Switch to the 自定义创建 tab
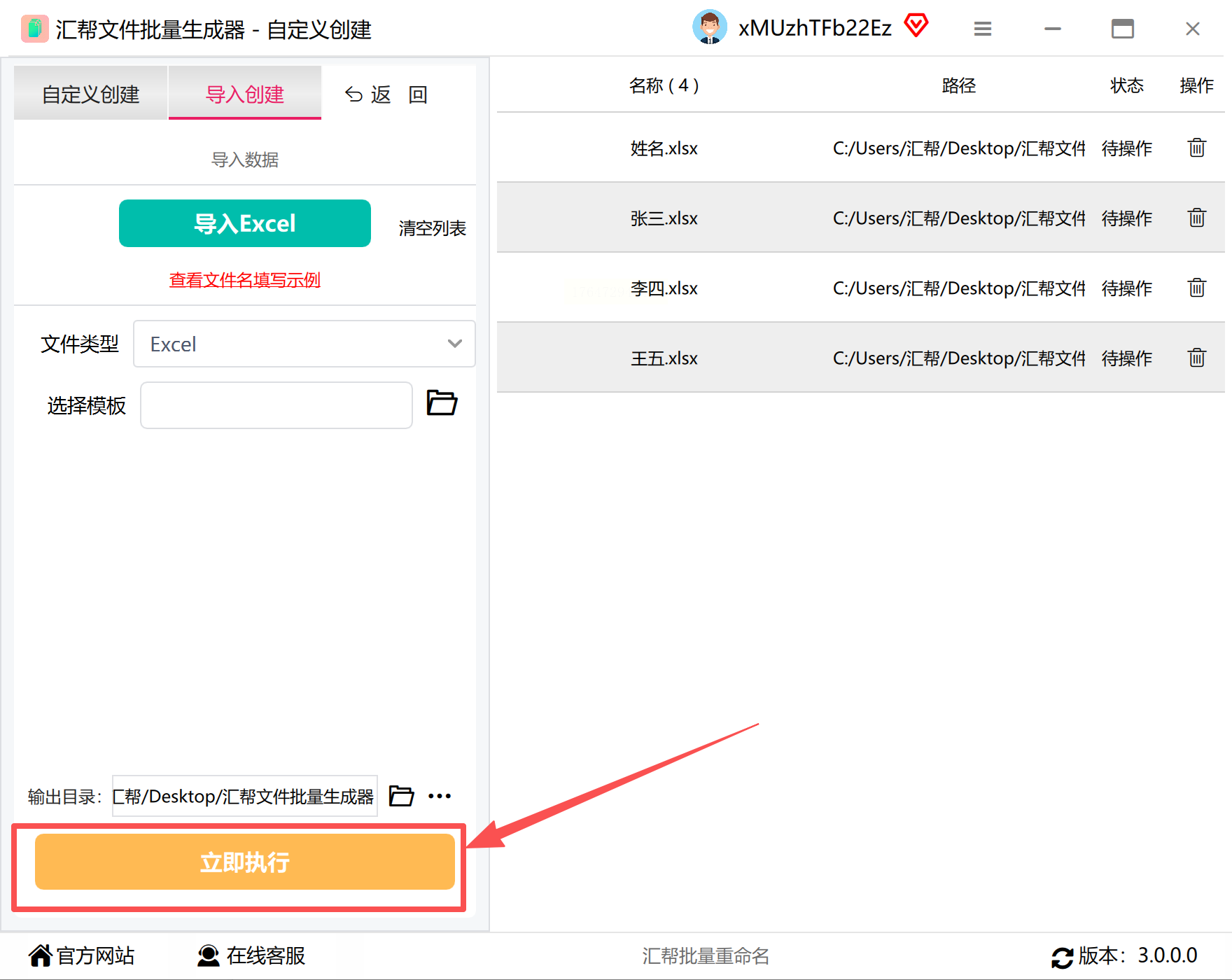The height and width of the screenshot is (980, 1232). coord(91,93)
